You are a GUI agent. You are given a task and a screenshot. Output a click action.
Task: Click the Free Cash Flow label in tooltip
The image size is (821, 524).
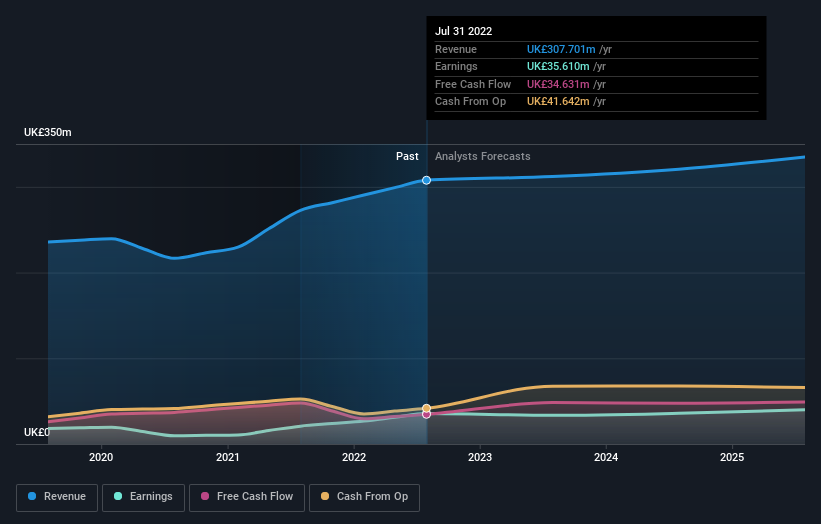coord(473,84)
